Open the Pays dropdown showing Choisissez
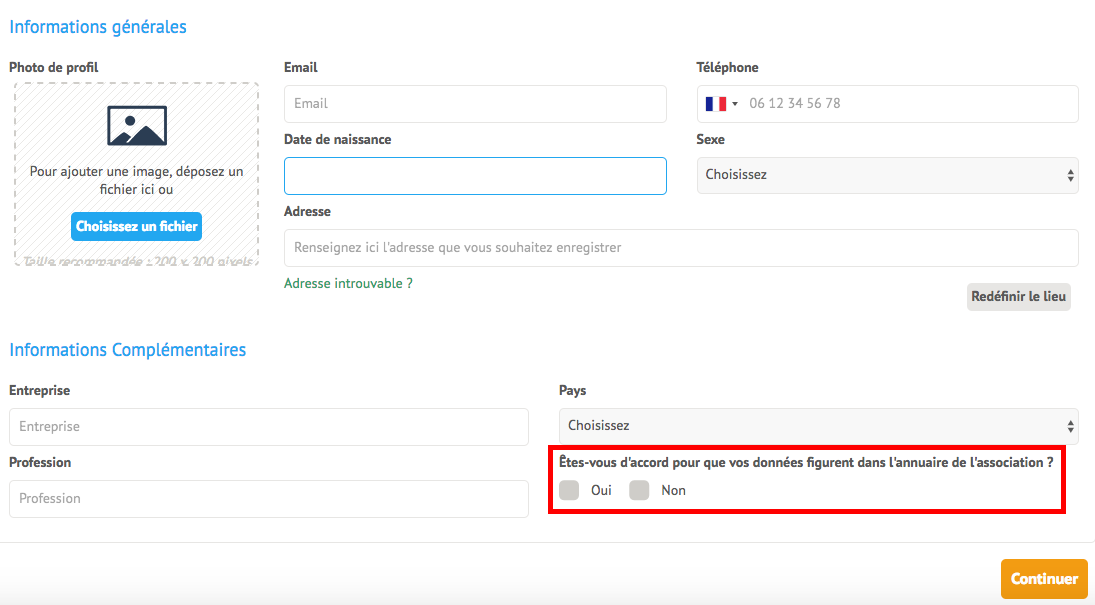This screenshot has width=1095, height=605. [x=818, y=425]
